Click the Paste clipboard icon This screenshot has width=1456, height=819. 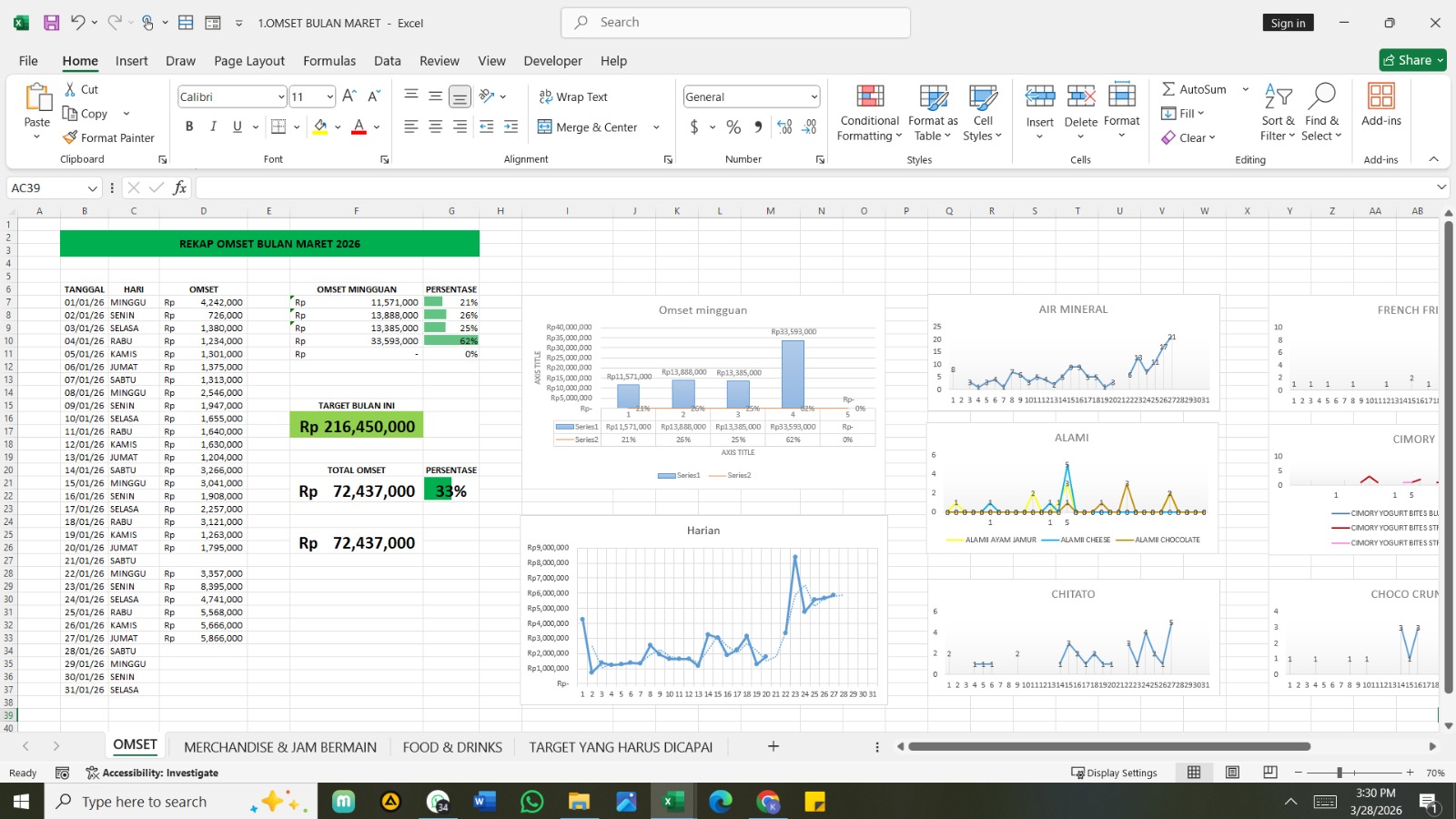coord(37,97)
